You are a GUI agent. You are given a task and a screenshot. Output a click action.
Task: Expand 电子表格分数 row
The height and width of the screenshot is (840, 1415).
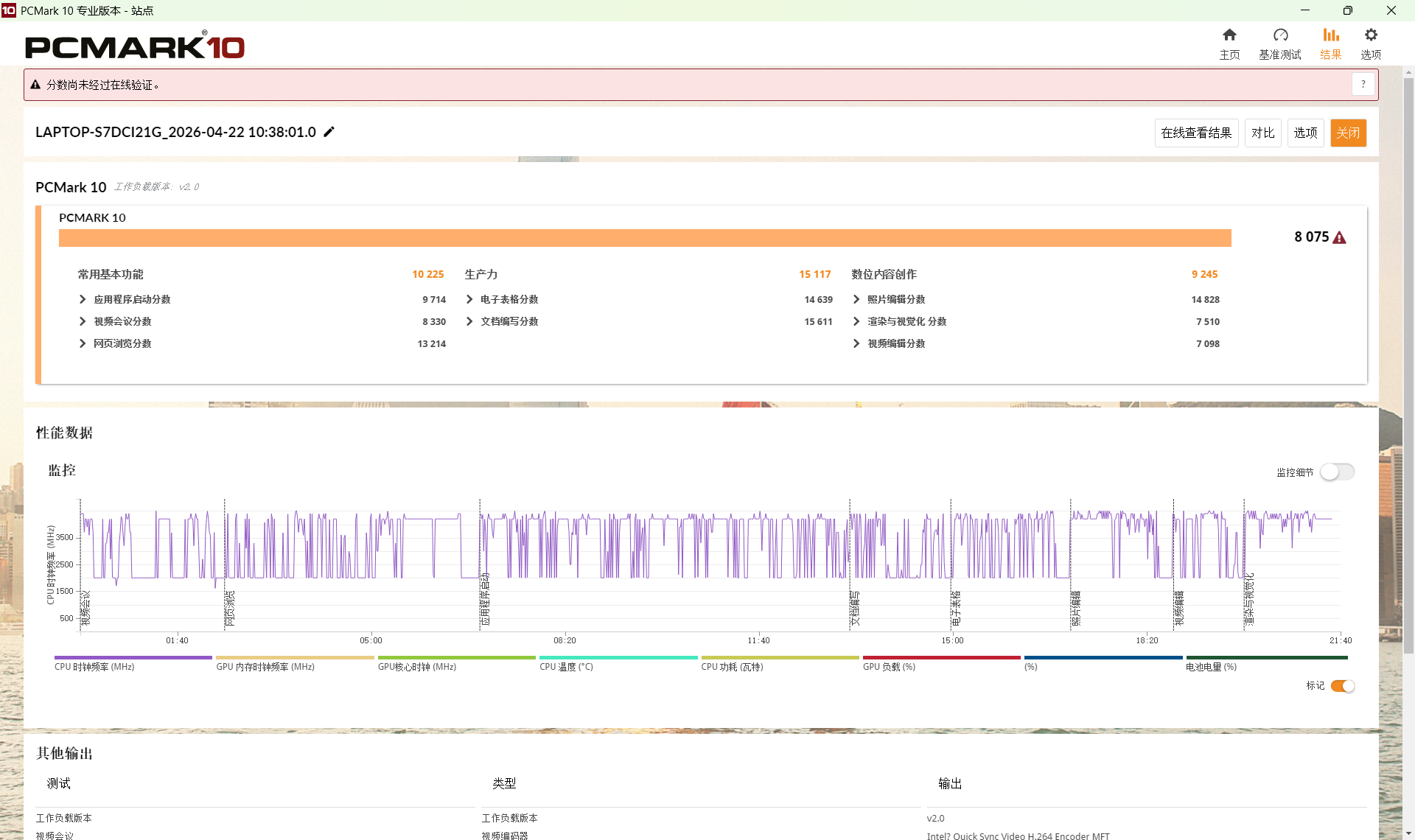[x=469, y=299]
